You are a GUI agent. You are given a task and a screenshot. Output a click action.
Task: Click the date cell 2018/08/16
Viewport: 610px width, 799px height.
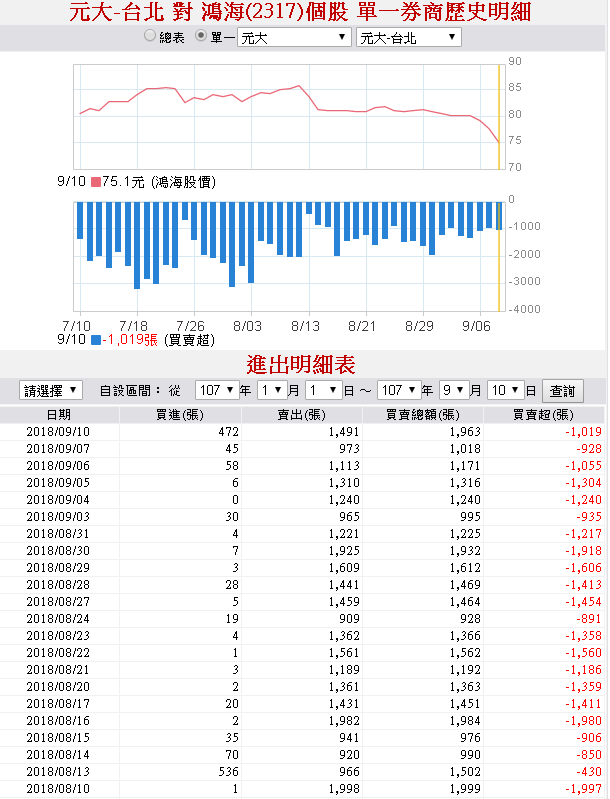[58, 721]
